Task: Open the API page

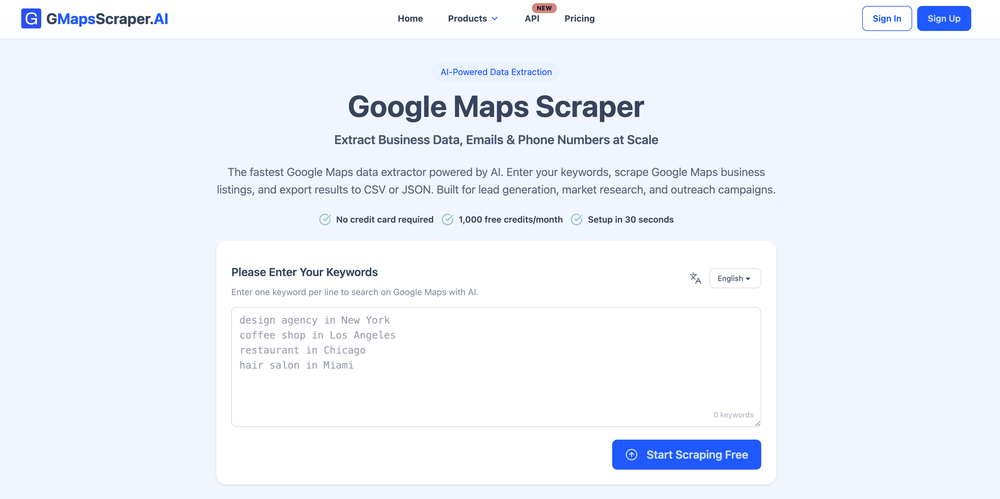Action: [532, 19]
